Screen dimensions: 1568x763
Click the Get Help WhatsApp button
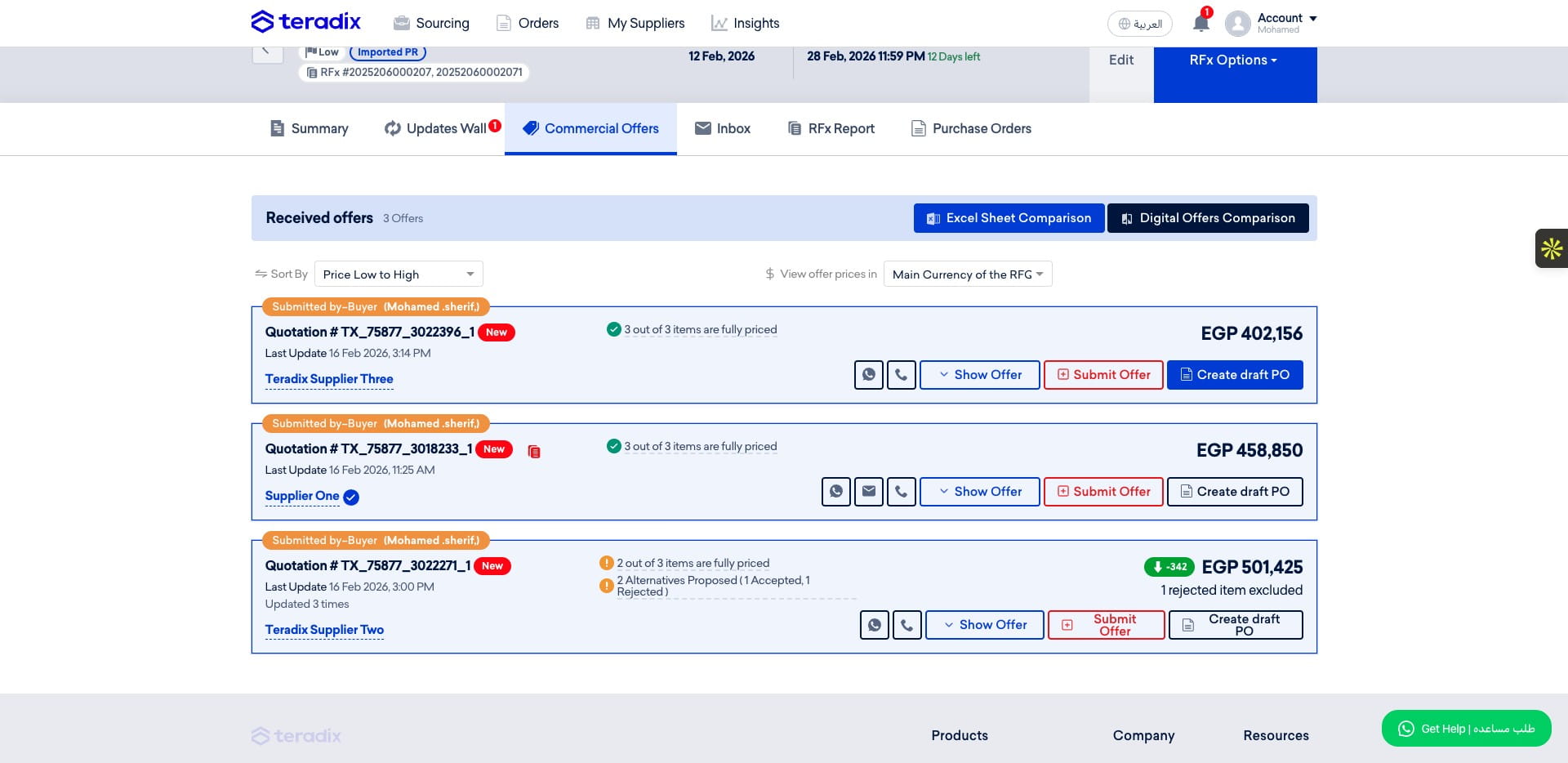[x=1467, y=729]
